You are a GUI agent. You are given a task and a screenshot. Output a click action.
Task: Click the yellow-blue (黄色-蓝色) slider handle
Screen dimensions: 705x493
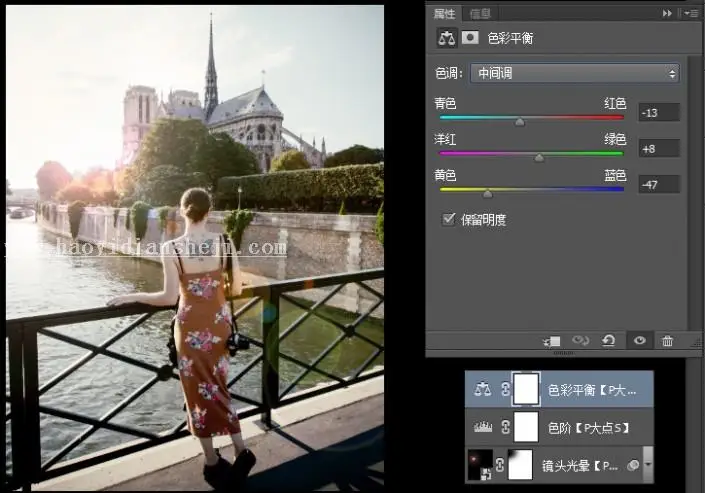pos(487,194)
